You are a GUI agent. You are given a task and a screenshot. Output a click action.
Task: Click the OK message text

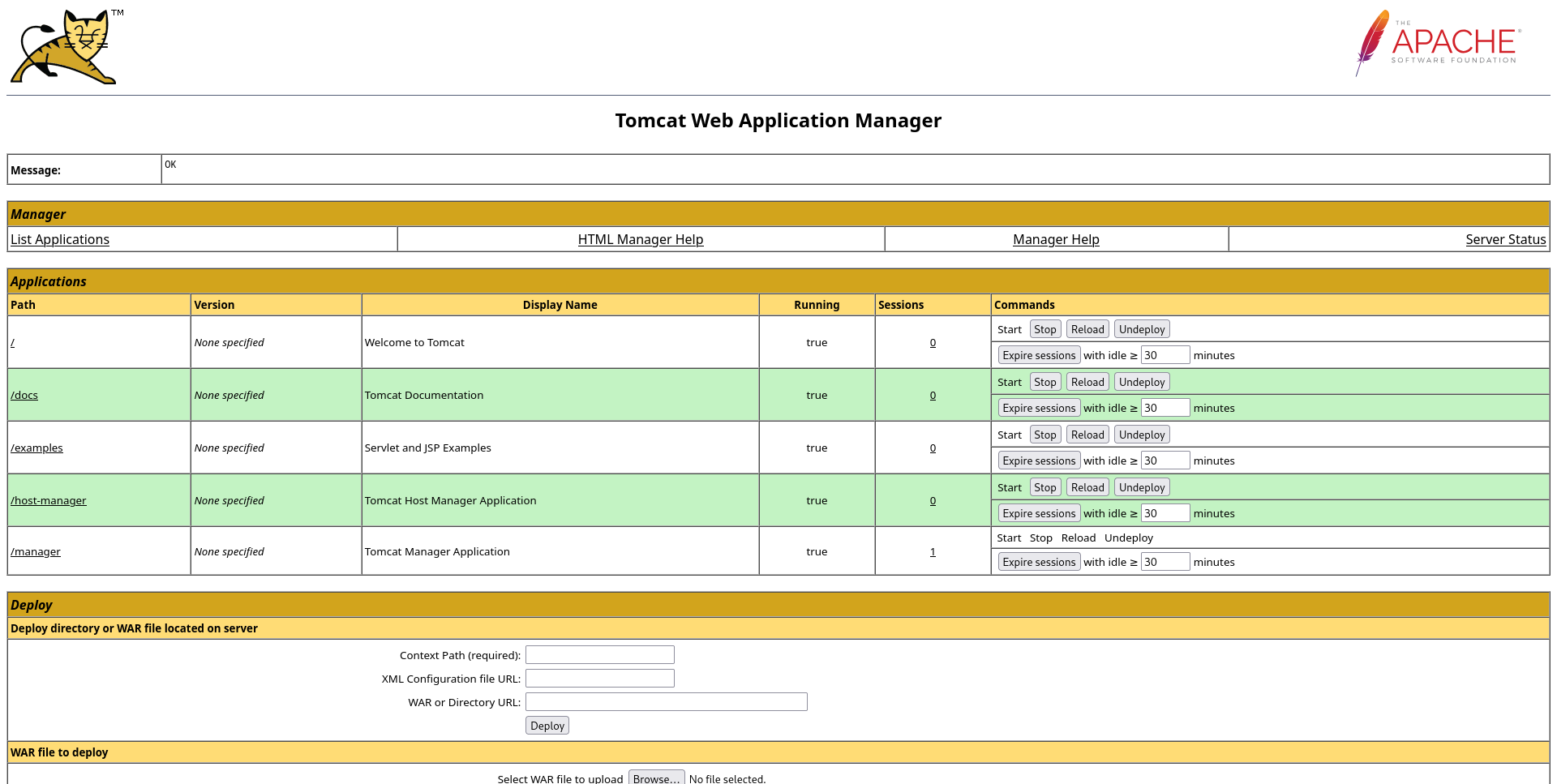[x=170, y=165]
